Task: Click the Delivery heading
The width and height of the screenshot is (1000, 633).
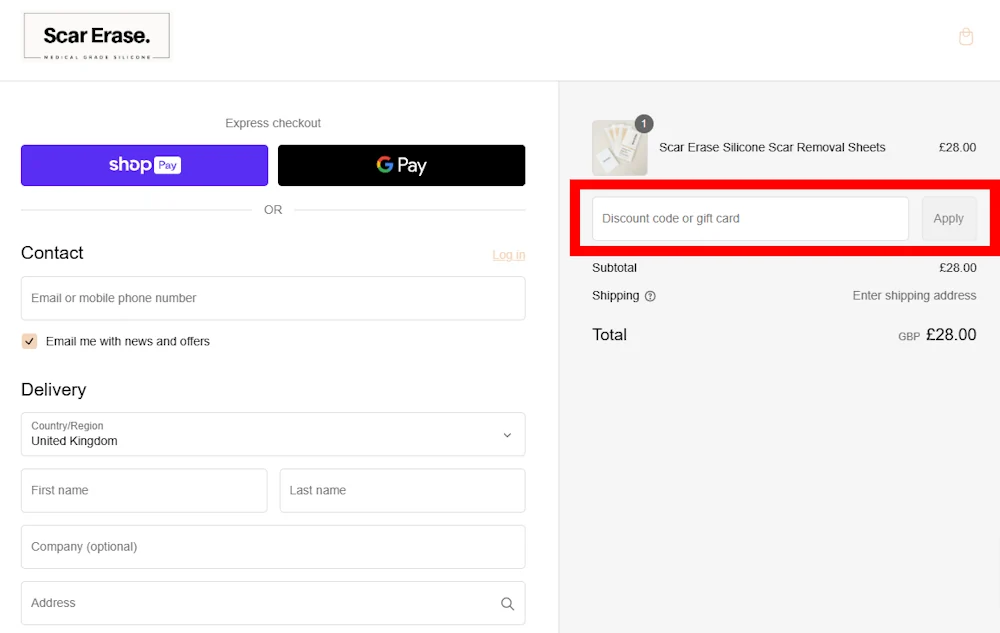Action: (x=54, y=389)
